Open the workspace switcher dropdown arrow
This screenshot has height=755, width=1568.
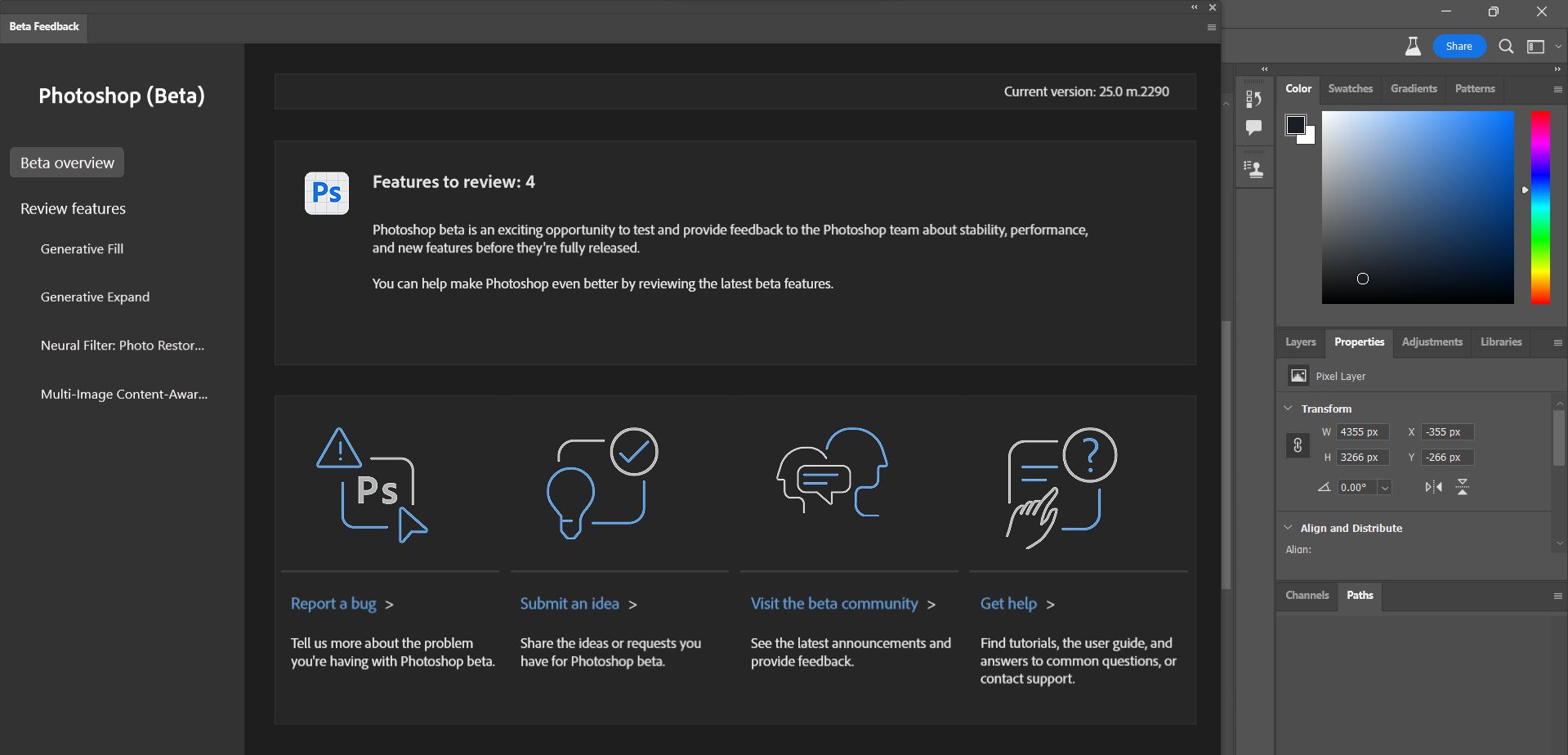click(1558, 47)
